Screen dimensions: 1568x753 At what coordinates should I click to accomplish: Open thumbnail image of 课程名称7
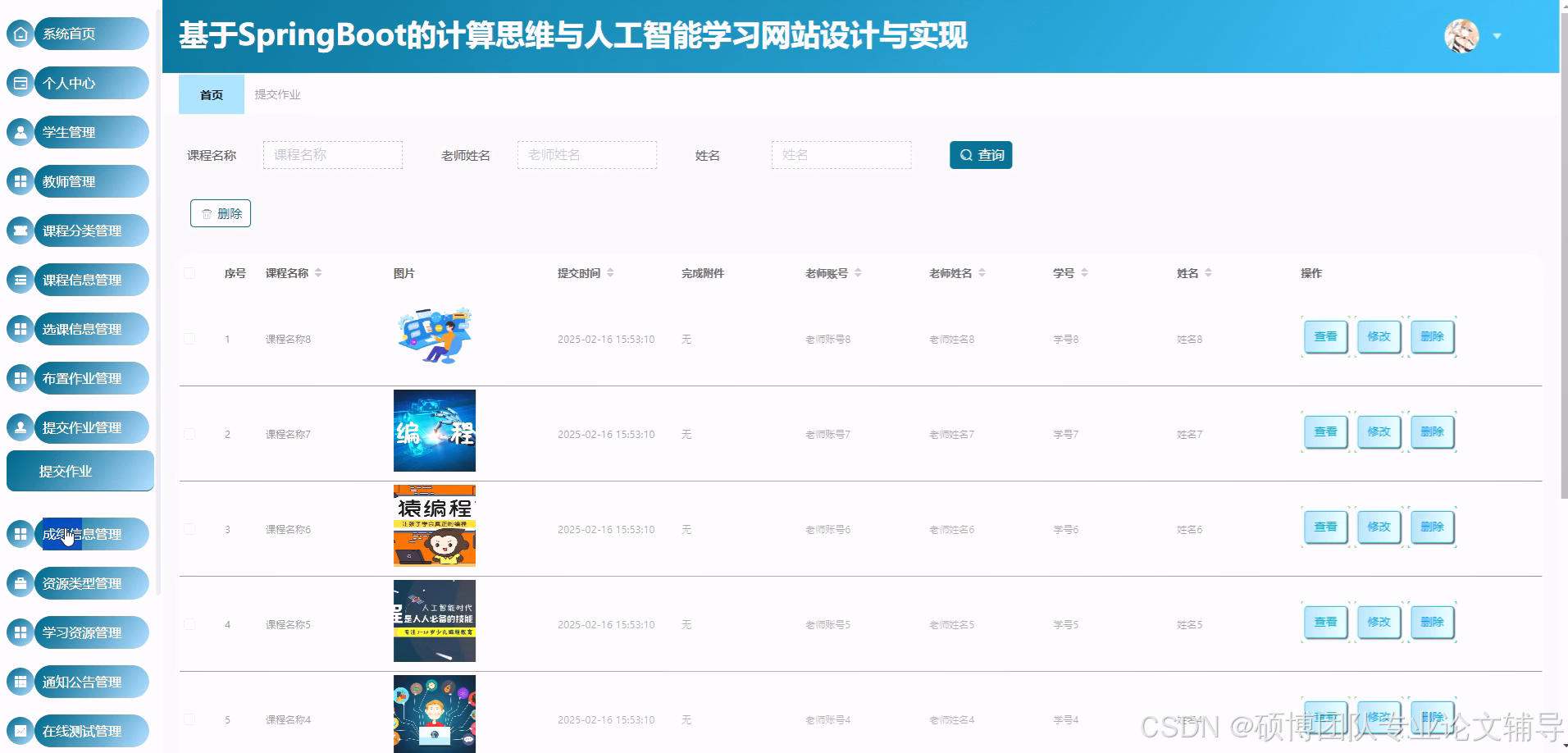(435, 431)
